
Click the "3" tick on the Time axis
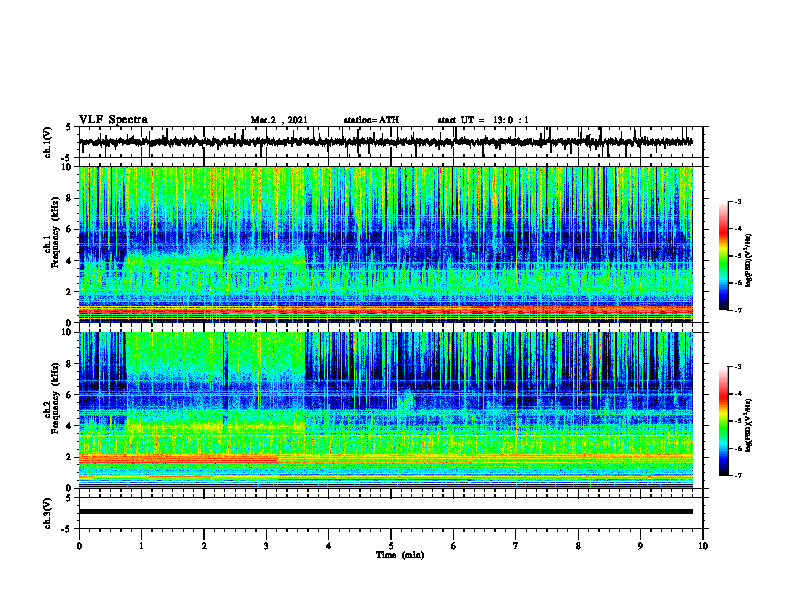pos(266,546)
